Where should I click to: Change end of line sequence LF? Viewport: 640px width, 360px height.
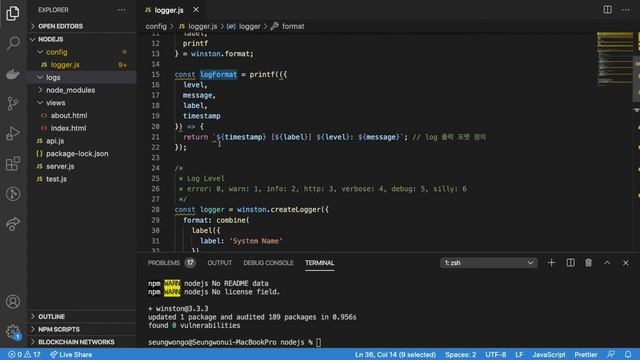519,354
